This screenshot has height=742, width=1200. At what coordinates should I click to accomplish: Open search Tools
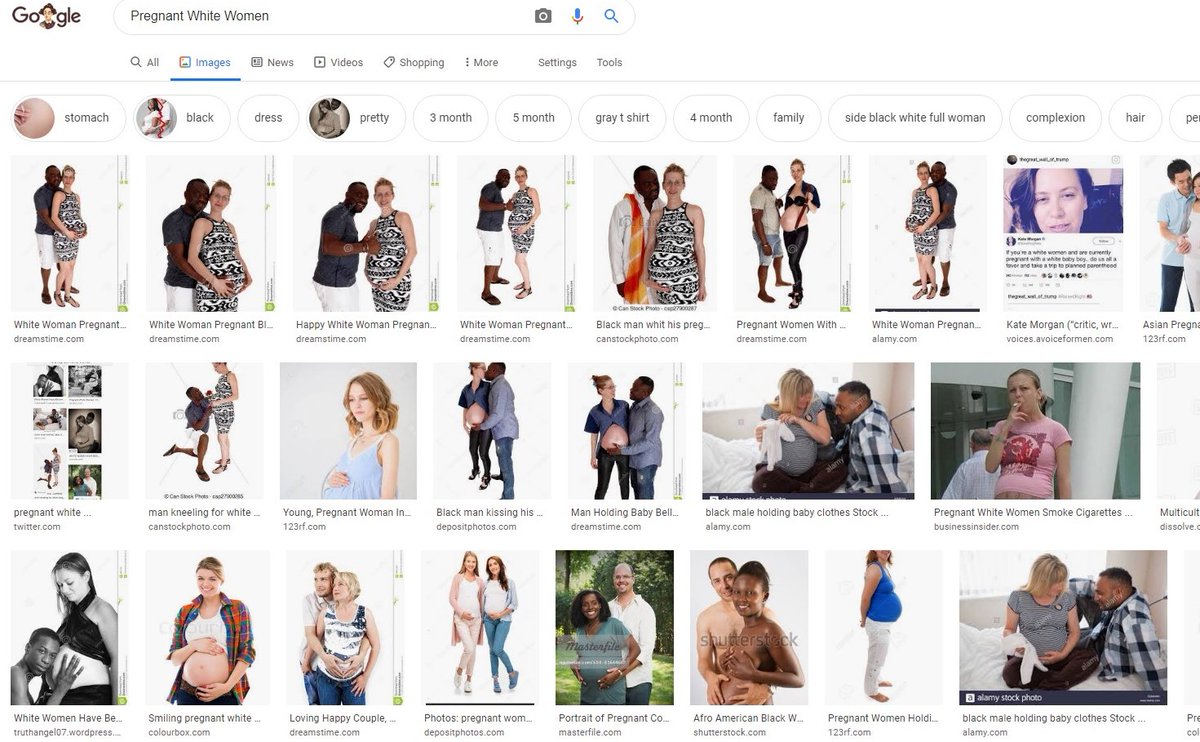point(609,62)
